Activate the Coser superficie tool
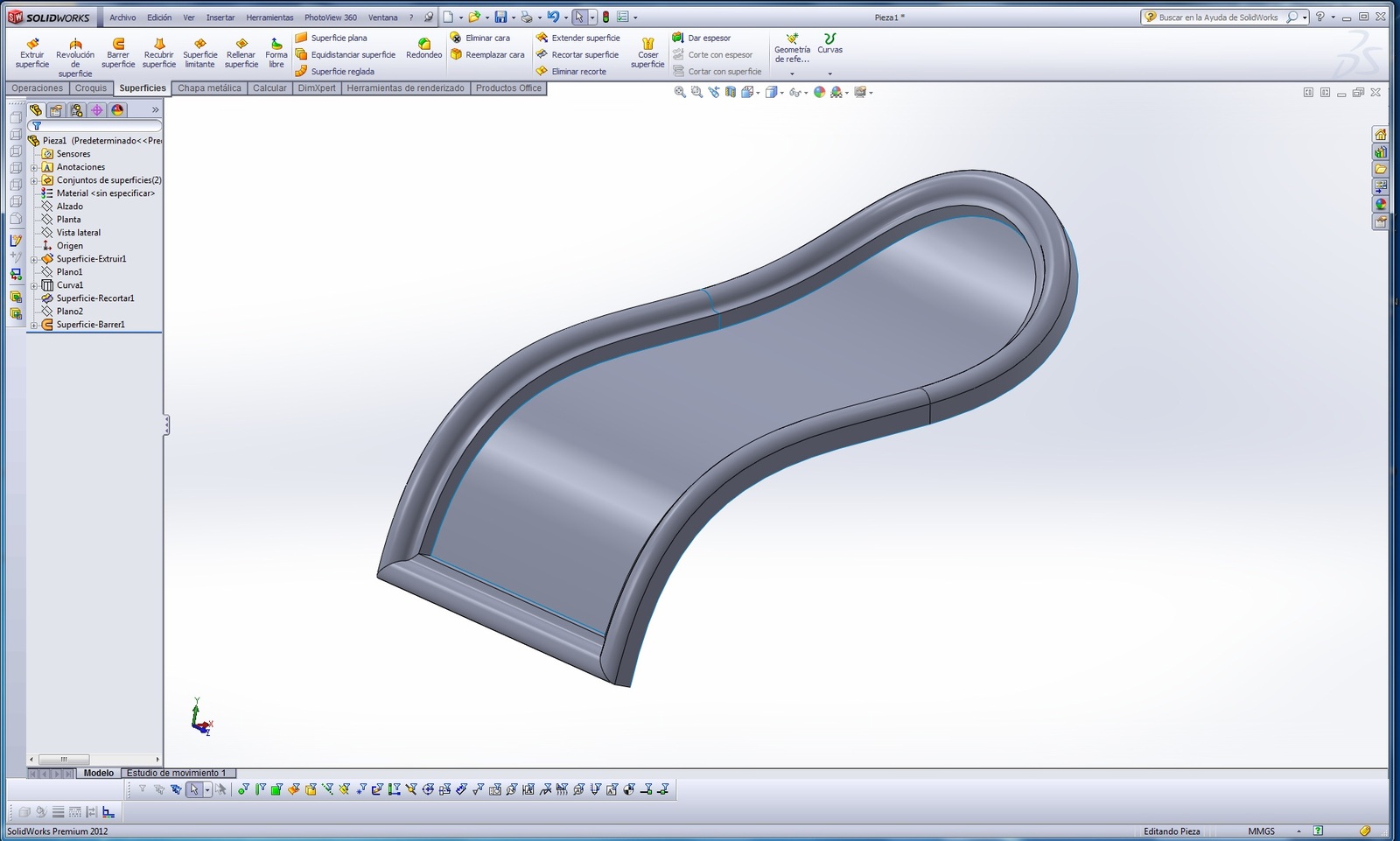This screenshot has width=1400, height=841. click(x=647, y=53)
